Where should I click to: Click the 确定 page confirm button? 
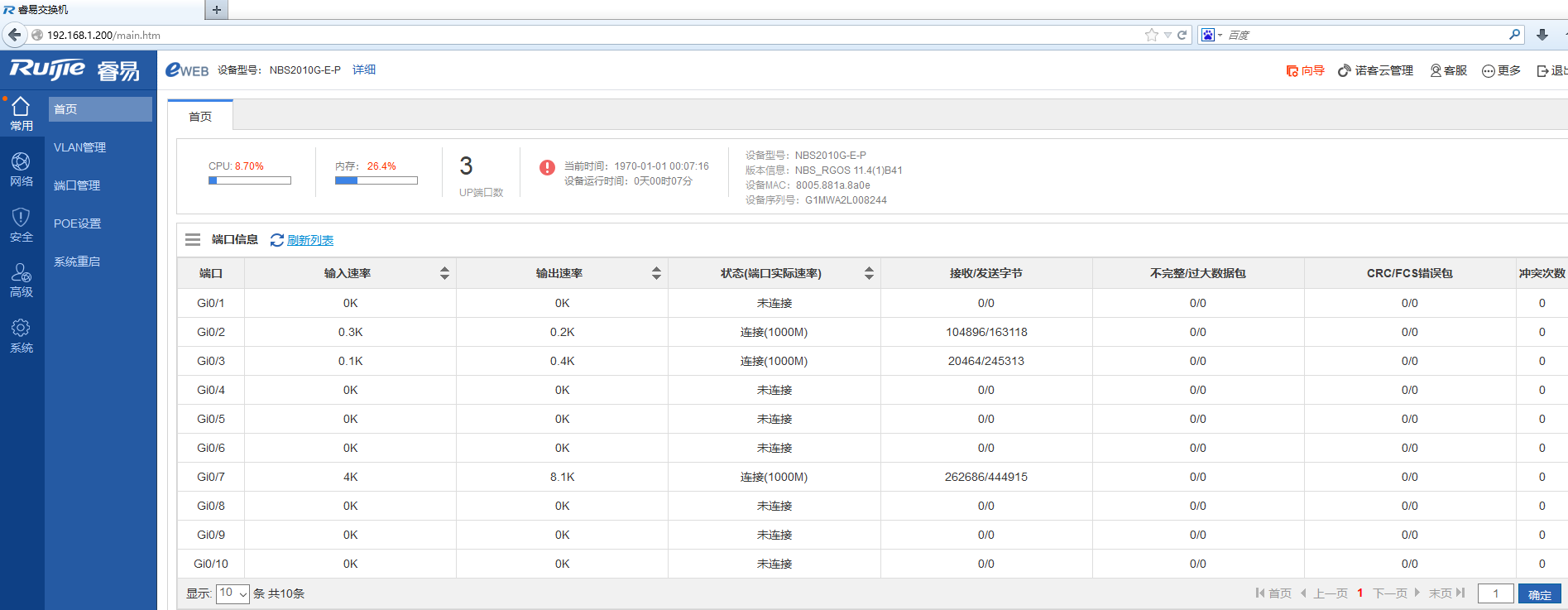pyautogui.click(x=1540, y=594)
